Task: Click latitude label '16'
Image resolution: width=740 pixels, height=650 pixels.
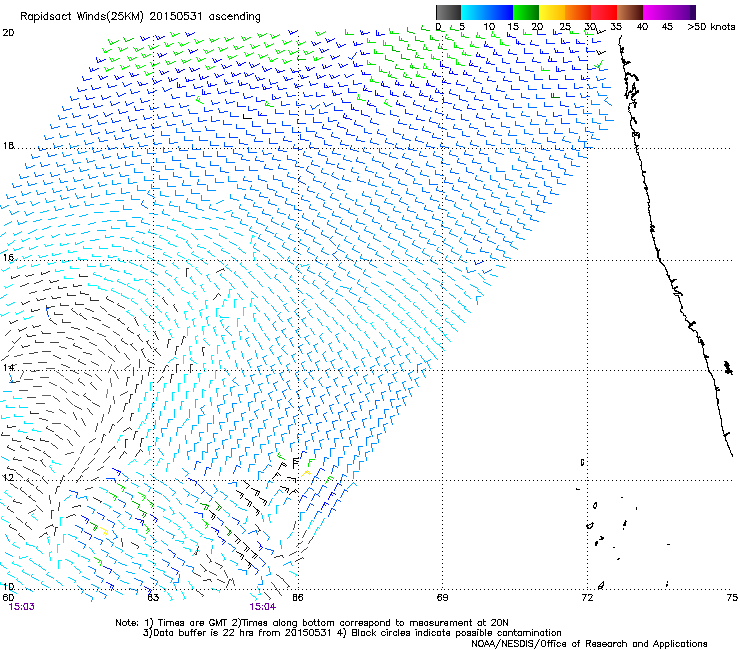Action: point(8,258)
